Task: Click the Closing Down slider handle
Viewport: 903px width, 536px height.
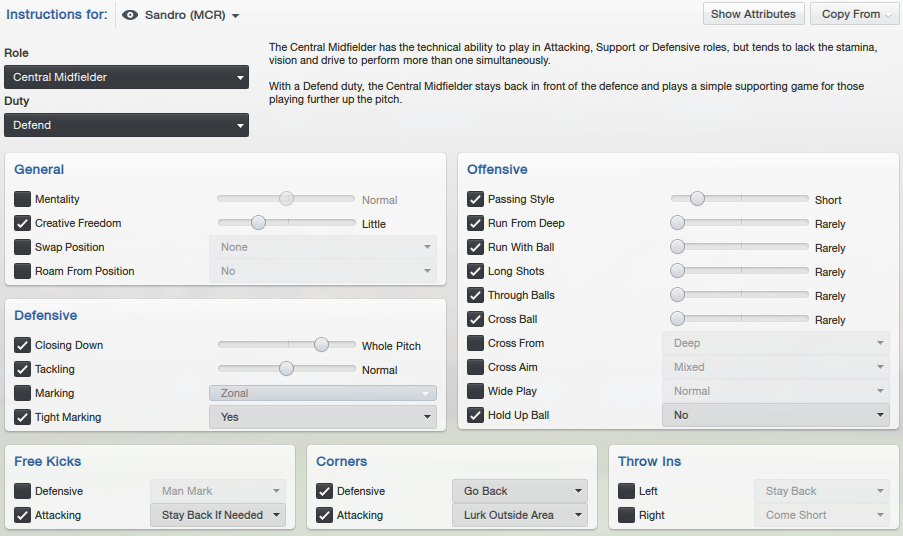Action: point(321,344)
